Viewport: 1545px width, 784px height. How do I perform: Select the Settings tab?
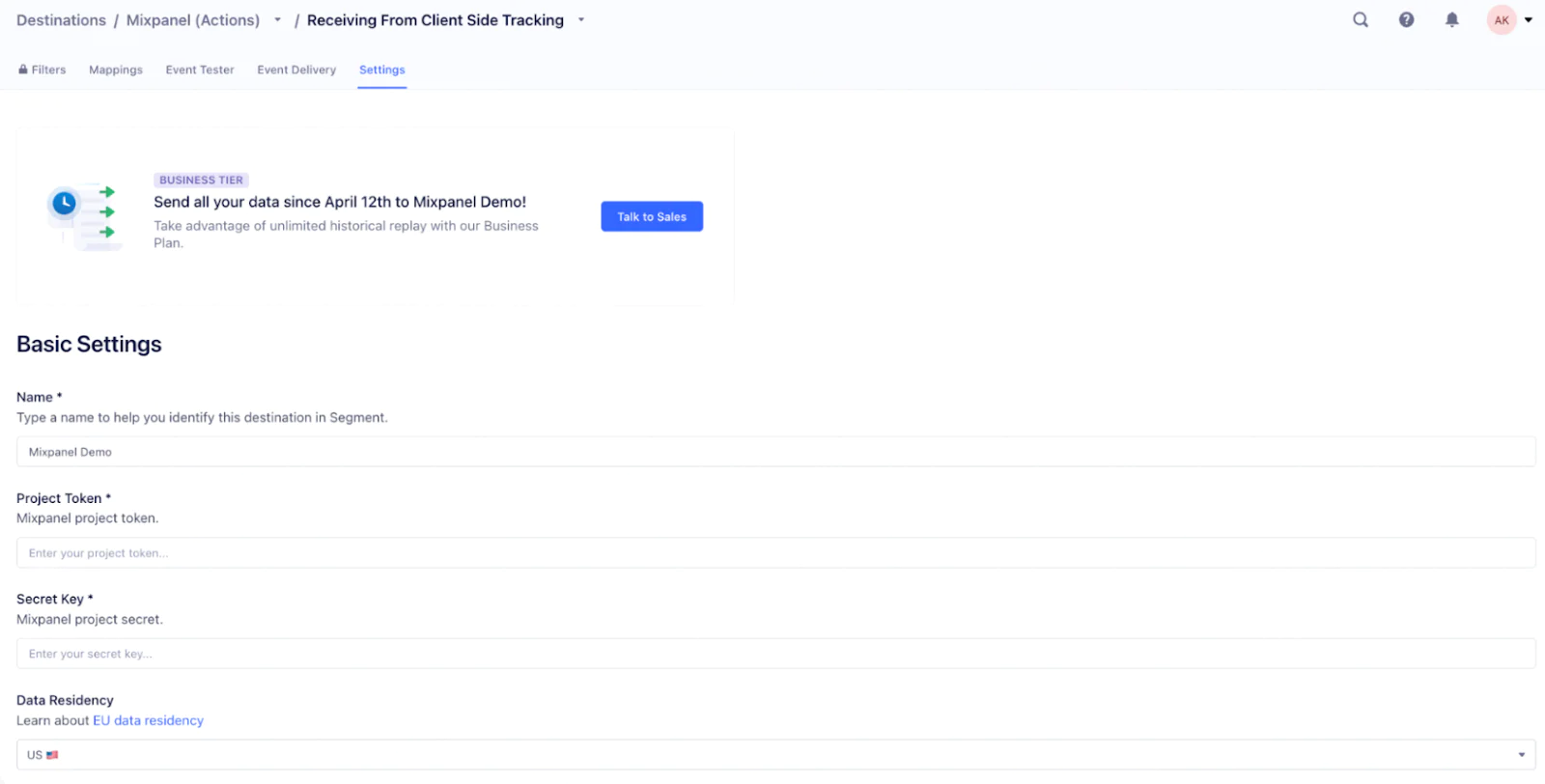click(x=381, y=70)
